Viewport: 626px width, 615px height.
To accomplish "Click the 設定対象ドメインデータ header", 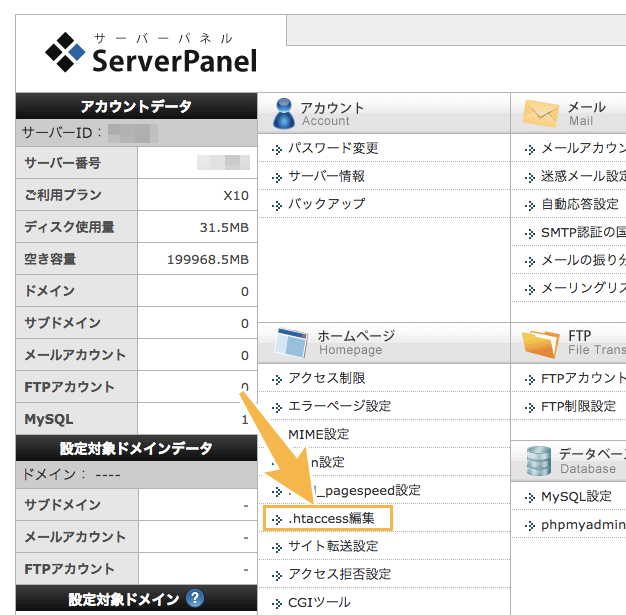I will pyautogui.click(x=136, y=448).
